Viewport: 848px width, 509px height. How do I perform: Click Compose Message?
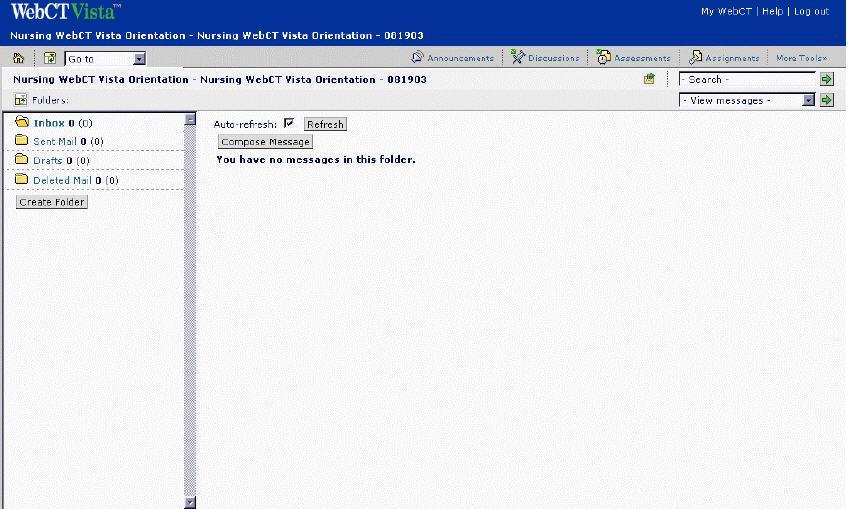point(265,142)
